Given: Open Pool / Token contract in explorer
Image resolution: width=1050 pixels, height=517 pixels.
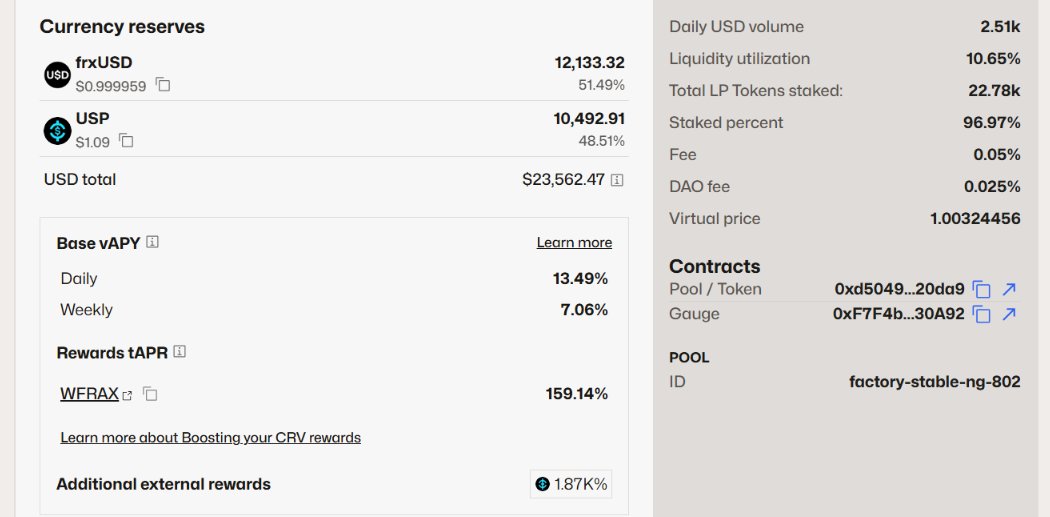Looking at the screenshot, I should tap(1008, 289).
